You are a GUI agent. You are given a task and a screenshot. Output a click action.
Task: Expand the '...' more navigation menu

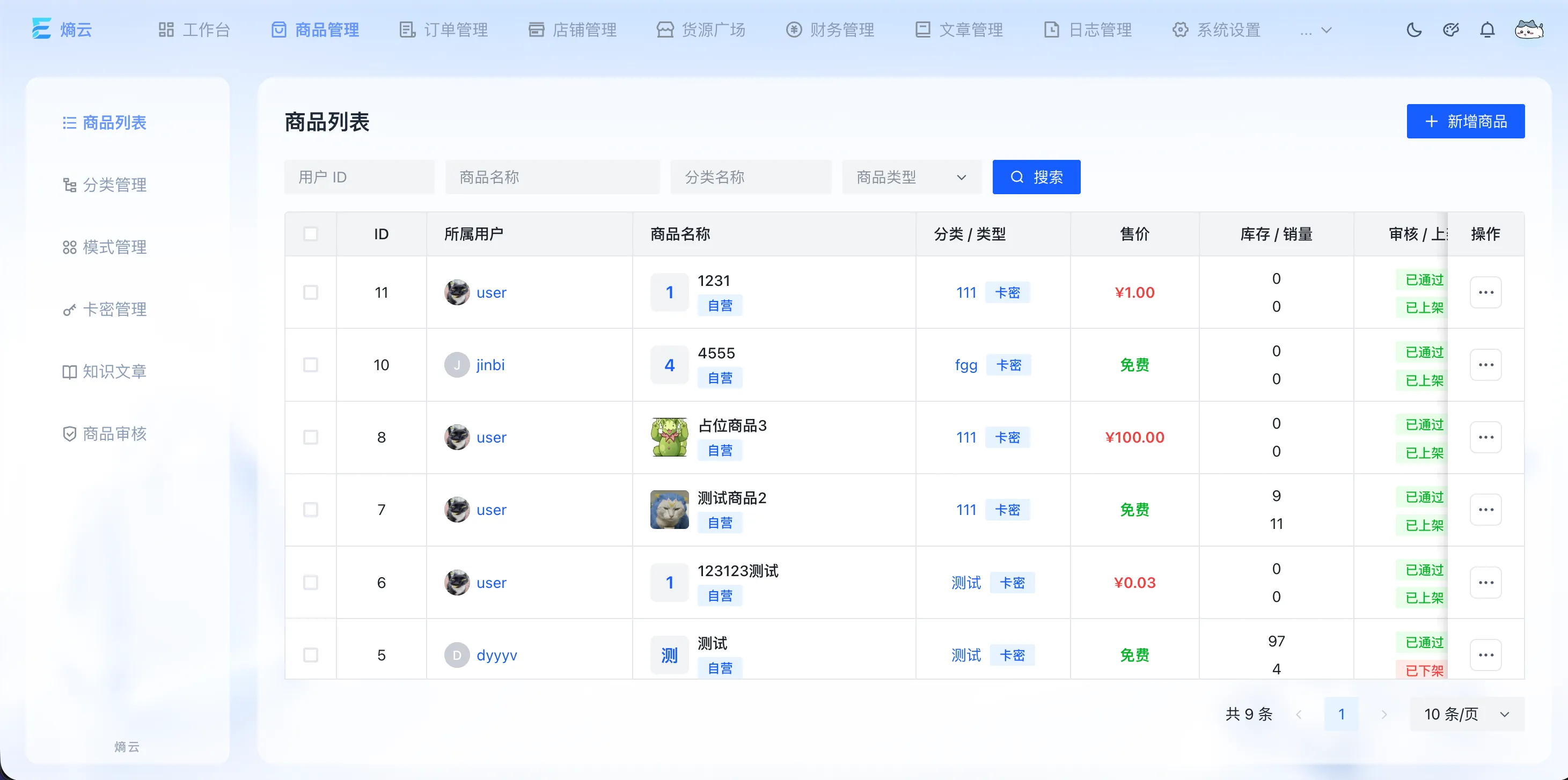(1315, 30)
